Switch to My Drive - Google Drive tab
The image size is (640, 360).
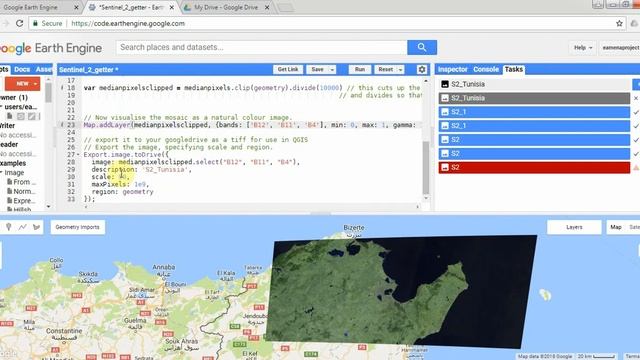tap(226, 7)
